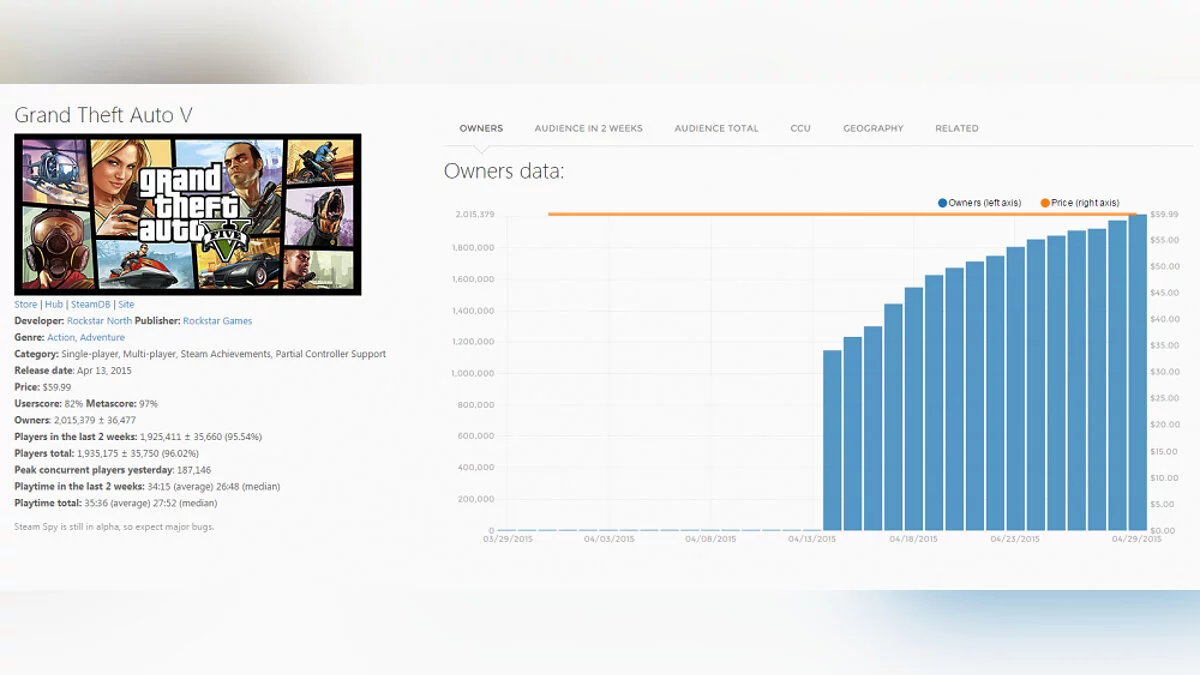Open the Store link
This screenshot has height=675, width=1200.
click(26, 304)
